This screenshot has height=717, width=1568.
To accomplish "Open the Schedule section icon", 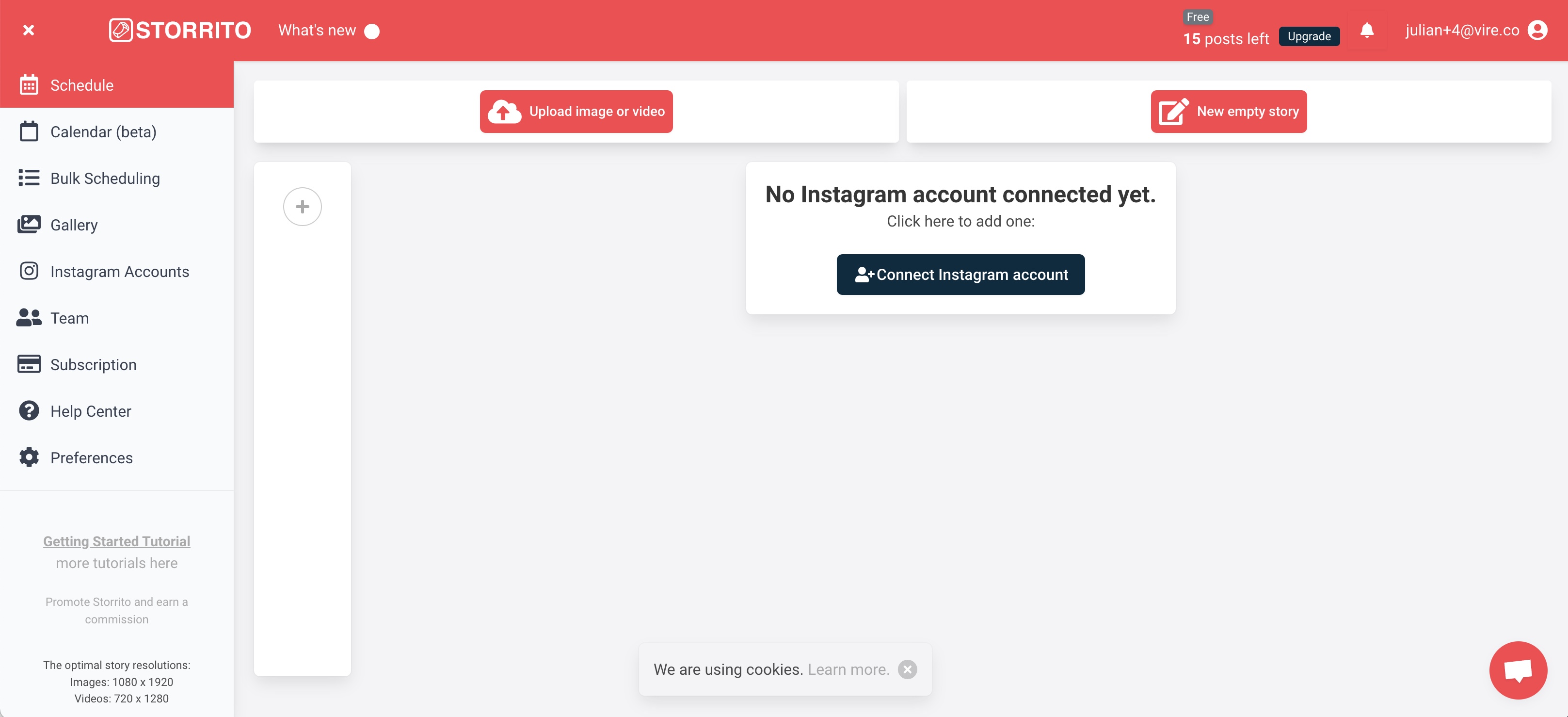I will coord(29,85).
